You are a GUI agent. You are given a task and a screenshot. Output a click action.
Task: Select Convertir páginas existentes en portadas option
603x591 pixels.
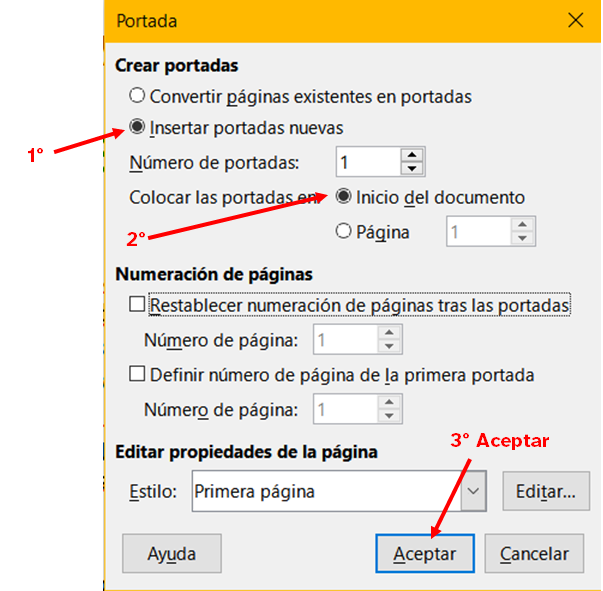pyautogui.click(x=137, y=97)
